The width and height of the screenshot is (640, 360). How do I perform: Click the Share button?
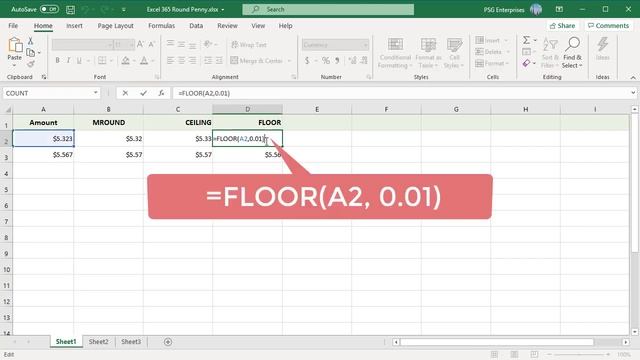[562, 26]
